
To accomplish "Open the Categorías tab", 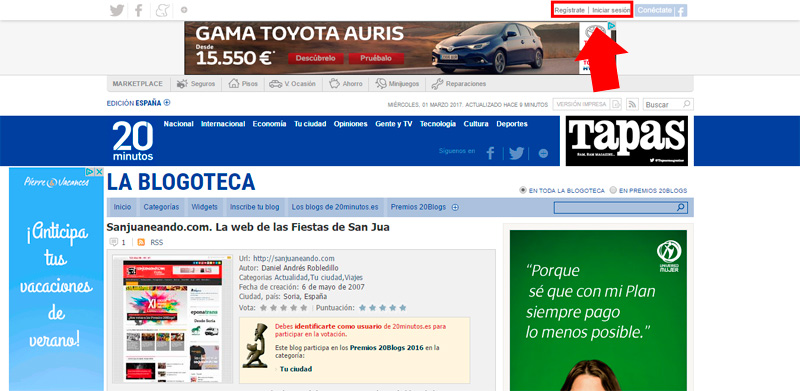I will pyautogui.click(x=161, y=207).
